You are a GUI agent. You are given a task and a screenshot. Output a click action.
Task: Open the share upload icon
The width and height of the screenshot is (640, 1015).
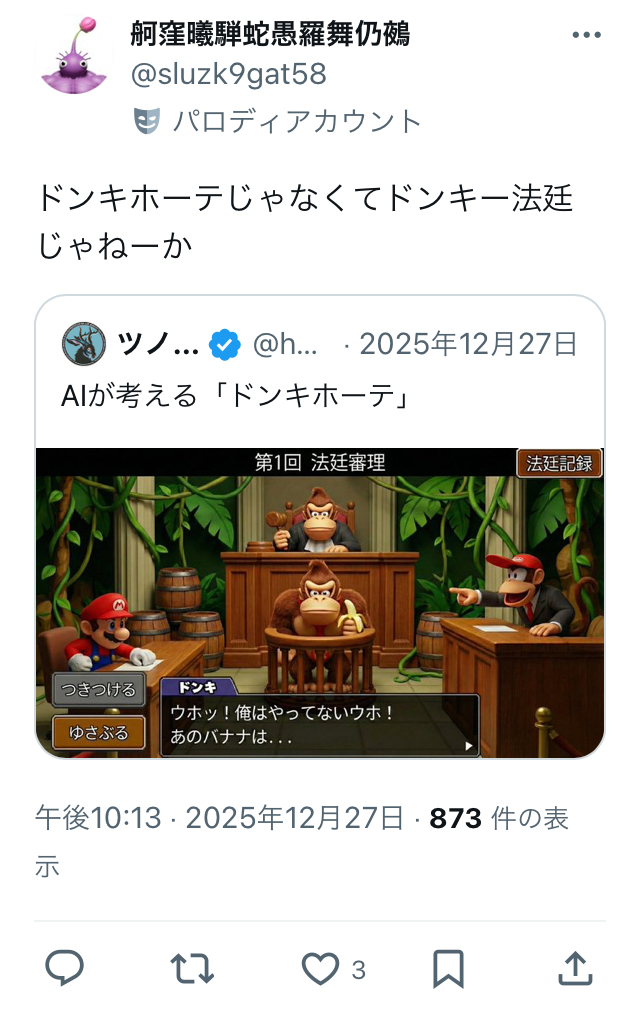coord(575,968)
